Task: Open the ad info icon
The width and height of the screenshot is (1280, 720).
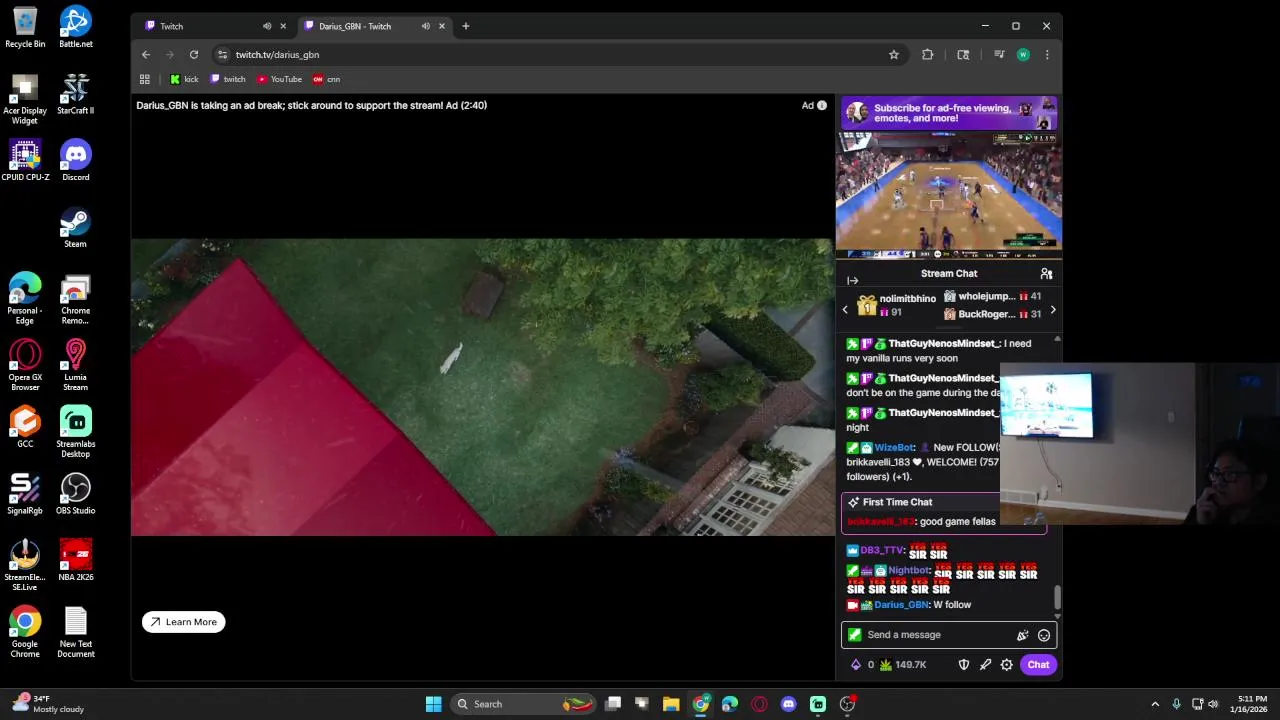Action: tap(822, 105)
